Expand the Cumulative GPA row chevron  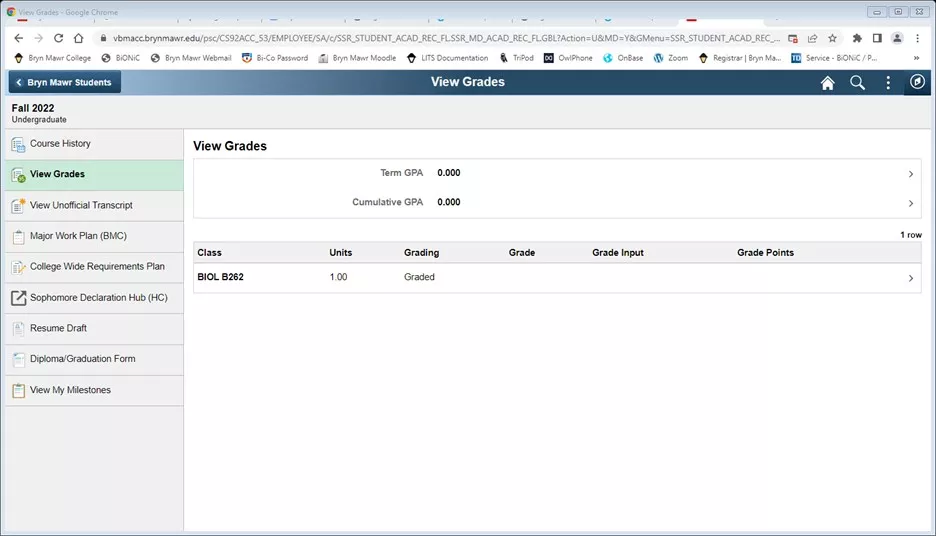click(911, 204)
